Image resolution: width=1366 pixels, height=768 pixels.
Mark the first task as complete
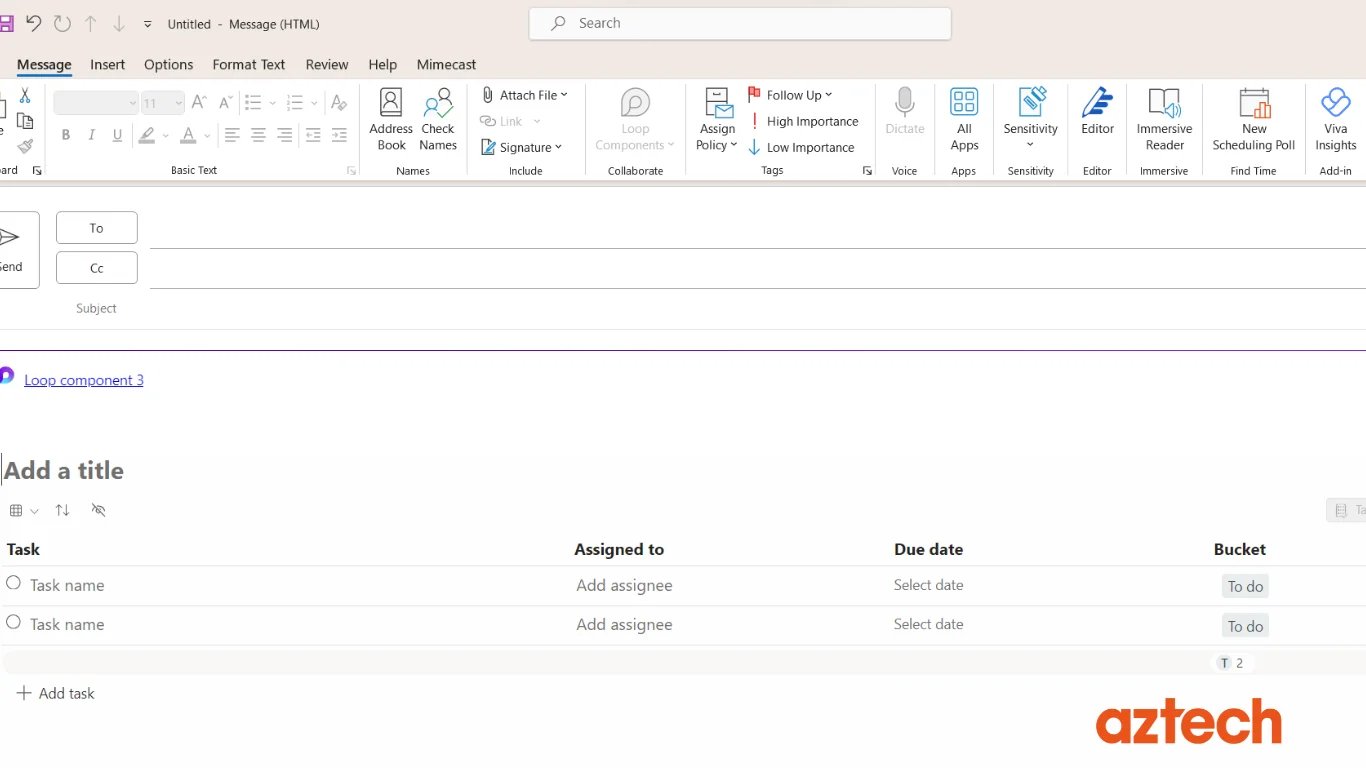(x=13, y=583)
